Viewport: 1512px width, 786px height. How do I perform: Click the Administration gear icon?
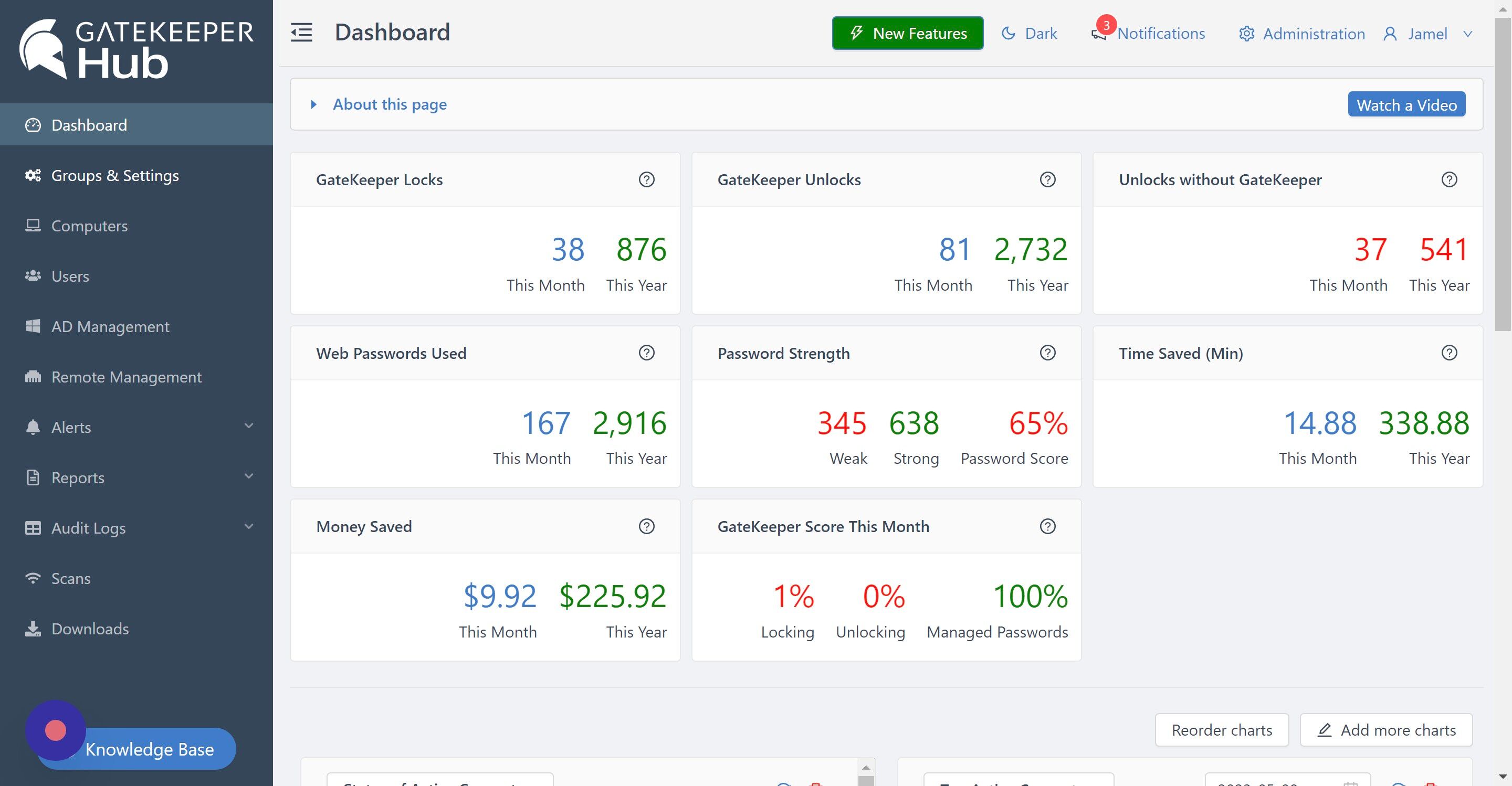pos(1246,34)
